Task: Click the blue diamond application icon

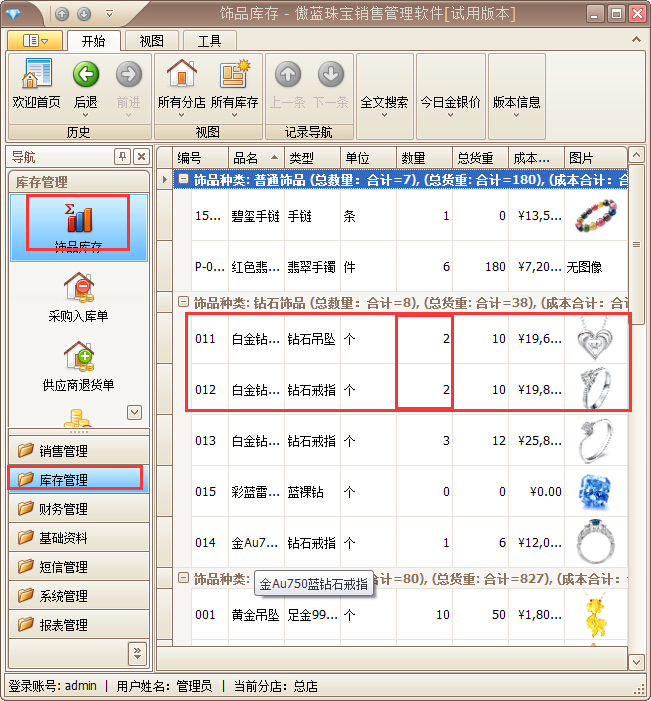Action: point(13,14)
